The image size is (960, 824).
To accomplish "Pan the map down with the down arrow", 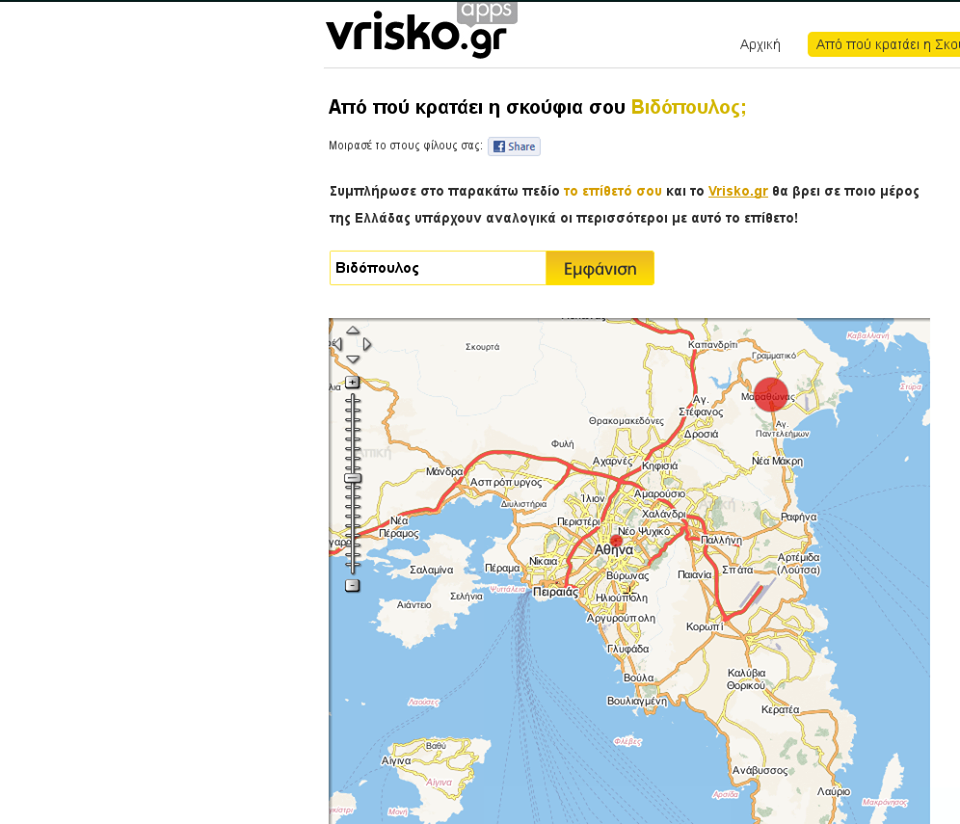I will 353,359.
